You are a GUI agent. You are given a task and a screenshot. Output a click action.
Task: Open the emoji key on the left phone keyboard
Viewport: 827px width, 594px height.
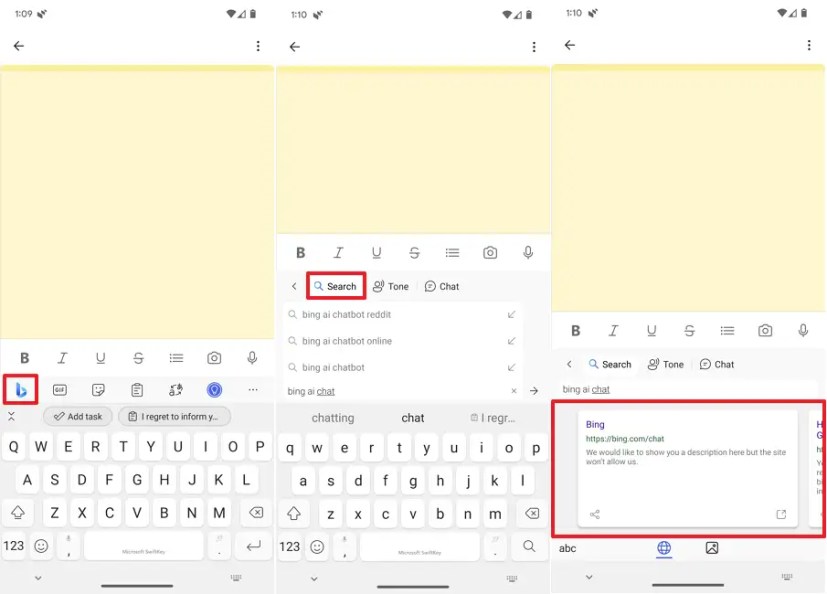pyautogui.click(x=41, y=545)
